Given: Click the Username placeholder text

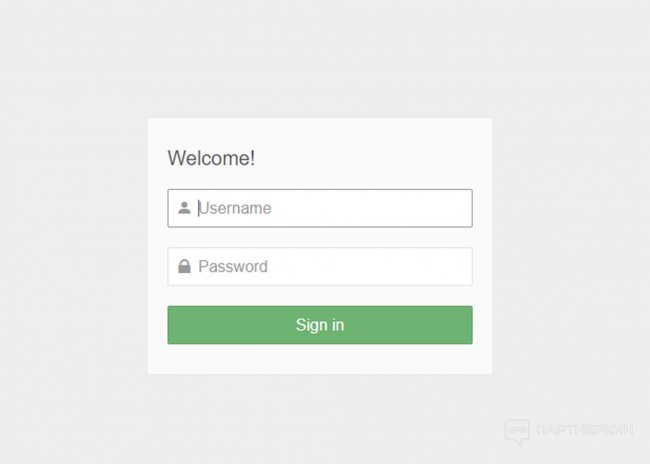Looking at the screenshot, I should point(235,208).
